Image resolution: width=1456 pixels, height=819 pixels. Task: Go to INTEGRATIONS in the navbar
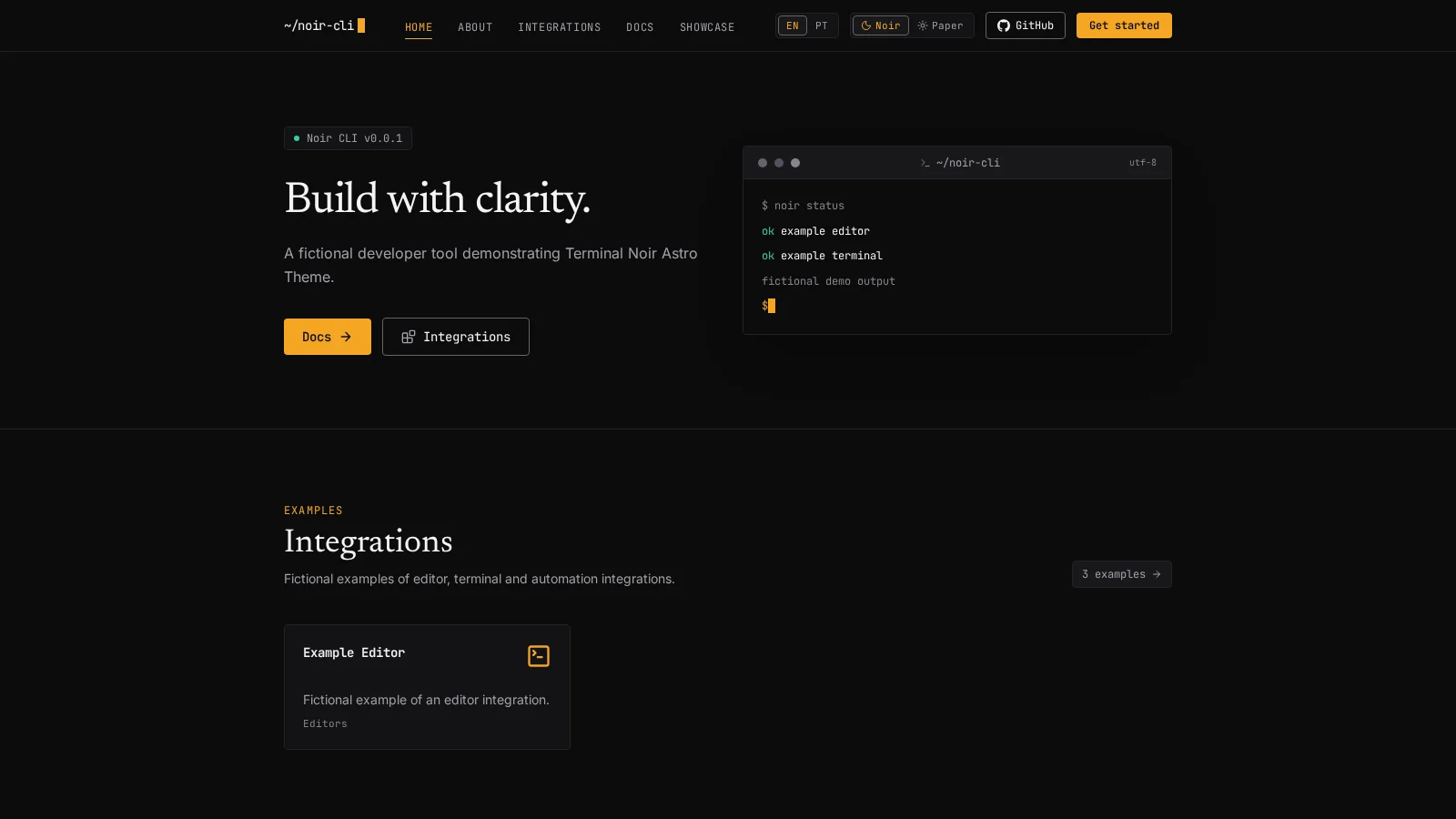559,27
